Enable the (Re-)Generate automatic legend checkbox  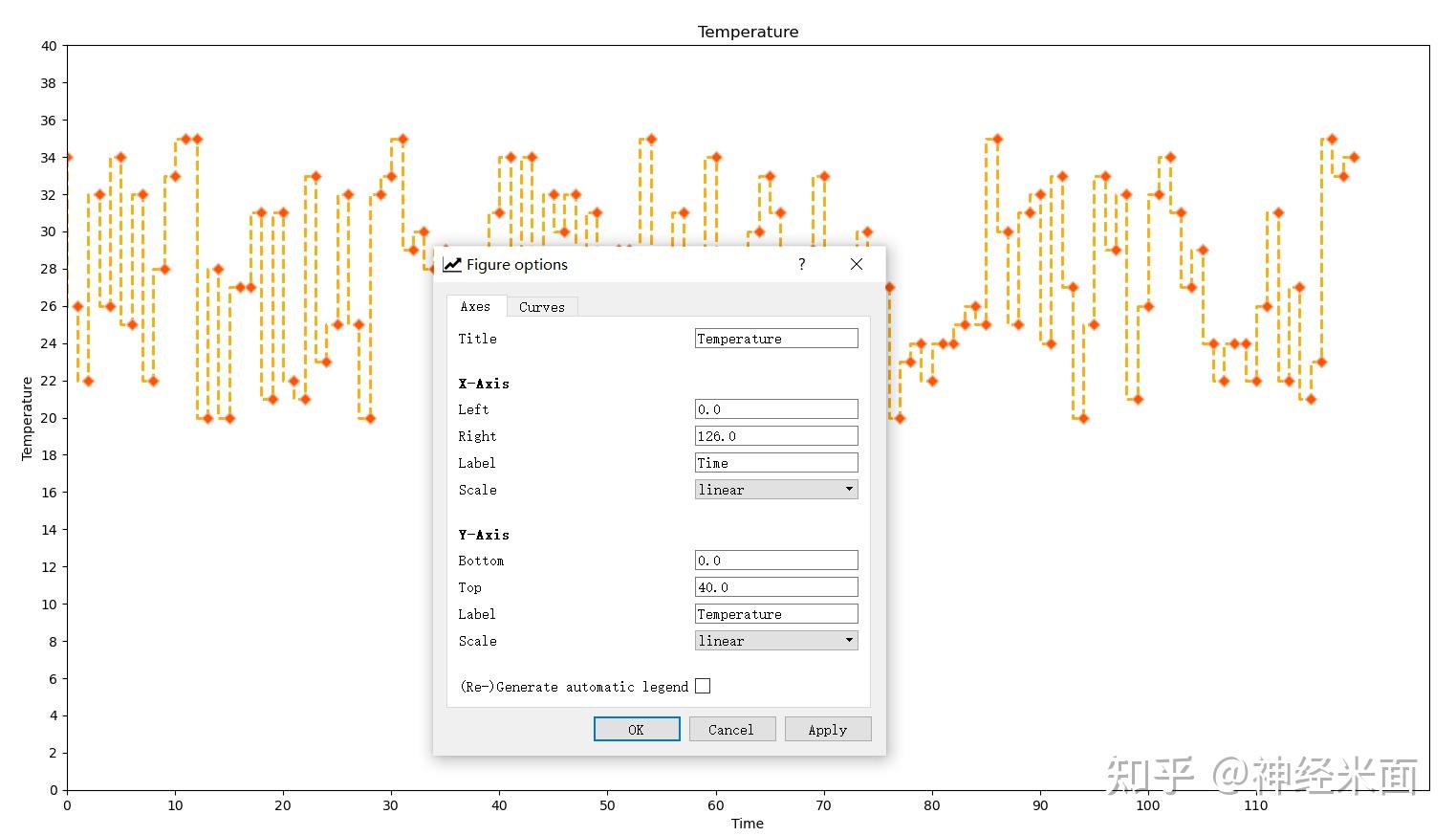tap(703, 686)
